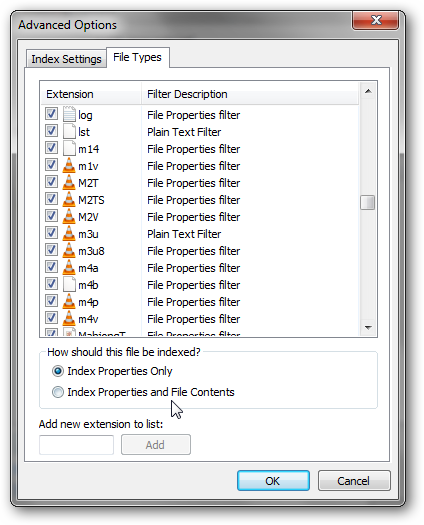Click the scrollbar down arrow
Image resolution: width=424 pixels, height=525 pixels.
tap(368, 327)
